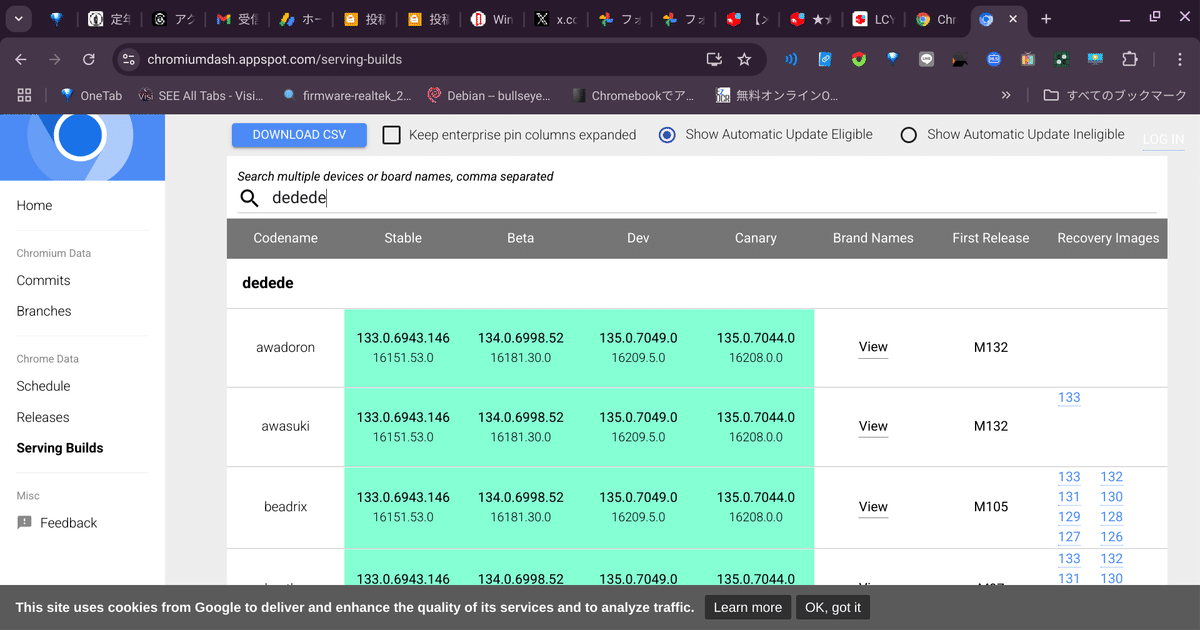Screen dimensions: 1200x630
Task: Click the install/cast page icon in address bar
Action: click(x=713, y=59)
